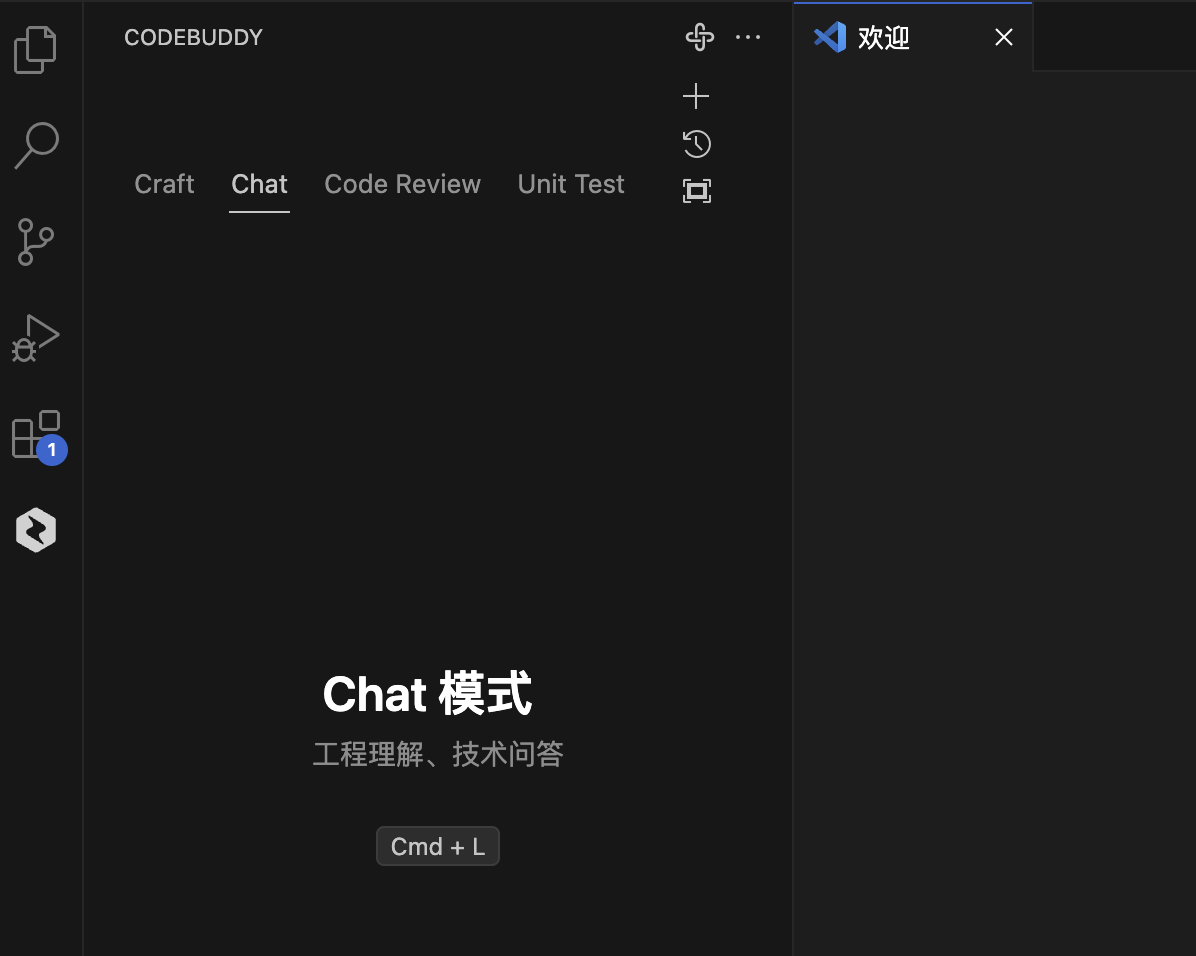
Task: Open chat history with the clock icon
Action: pyautogui.click(x=696, y=143)
